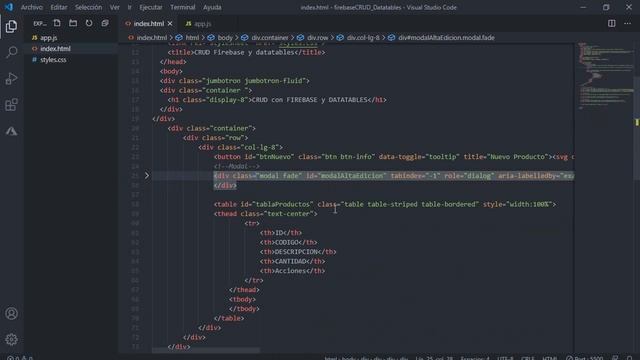Close the index.html tab

pos(170,24)
